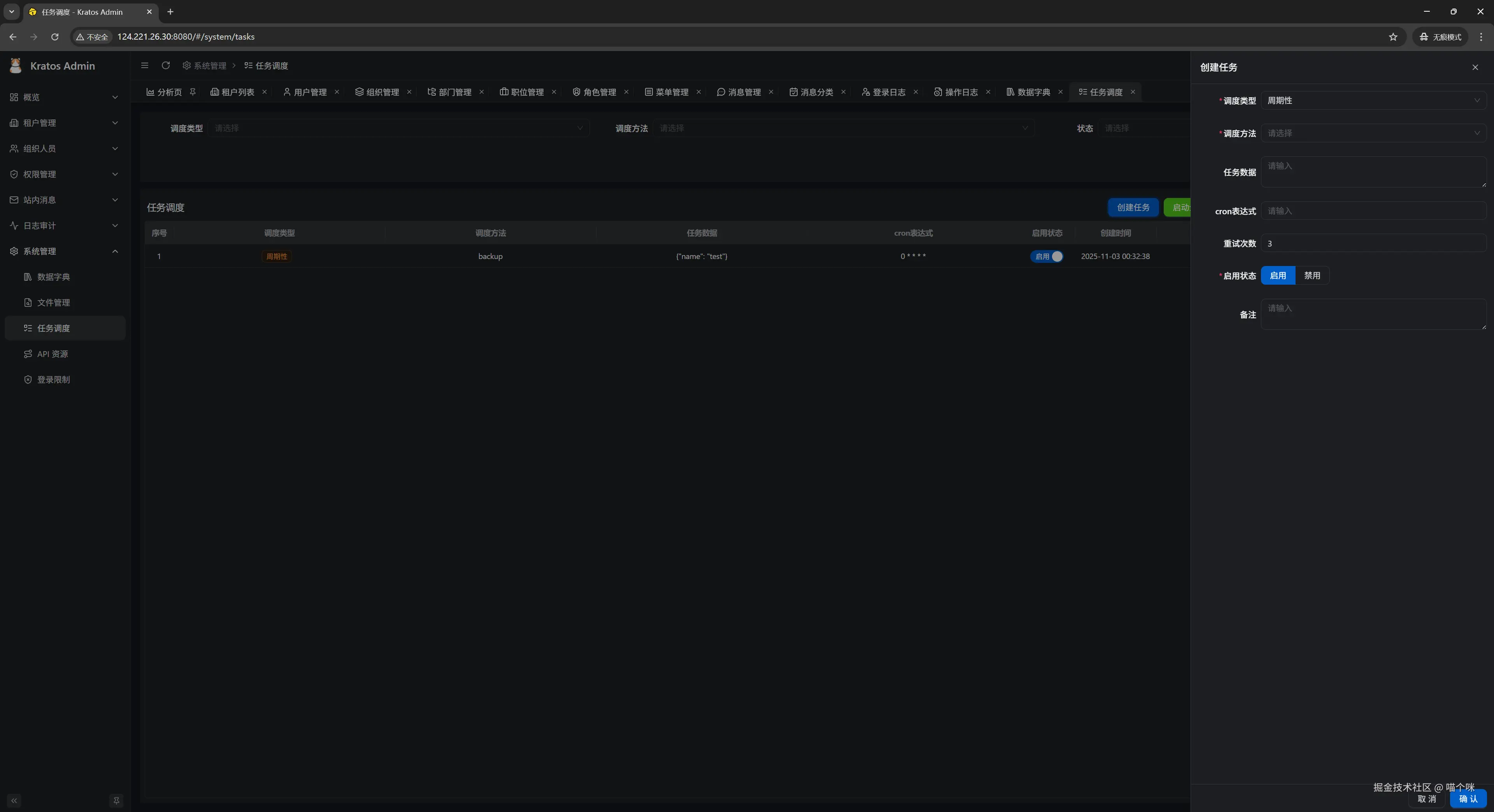Click the sidebar menu fold icon
Image resolution: width=1494 pixels, height=812 pixels.
coord(144,65)
